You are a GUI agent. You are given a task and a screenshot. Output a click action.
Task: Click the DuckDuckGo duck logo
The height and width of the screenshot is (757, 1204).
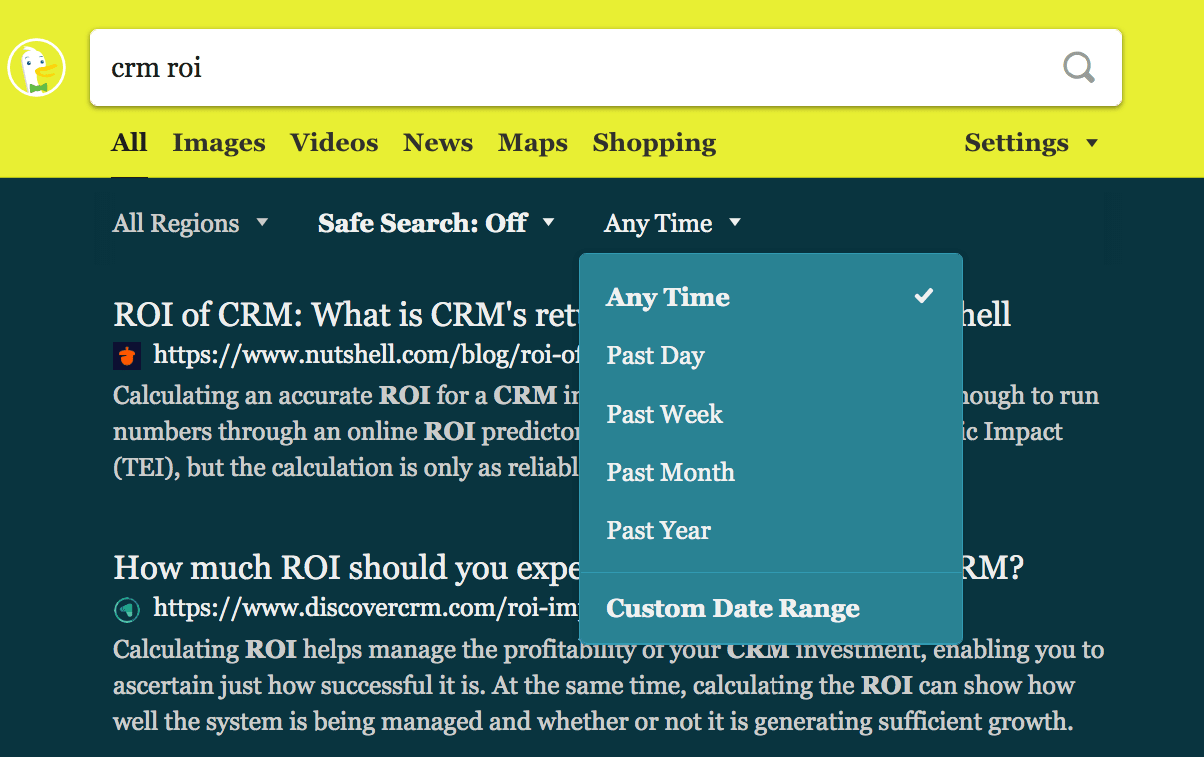click(x=36, y=68)
